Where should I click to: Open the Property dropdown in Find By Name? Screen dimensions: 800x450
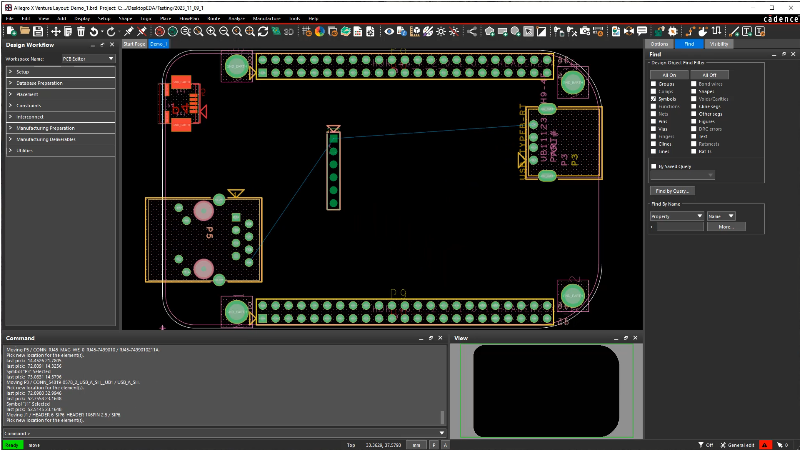(675, 215)
